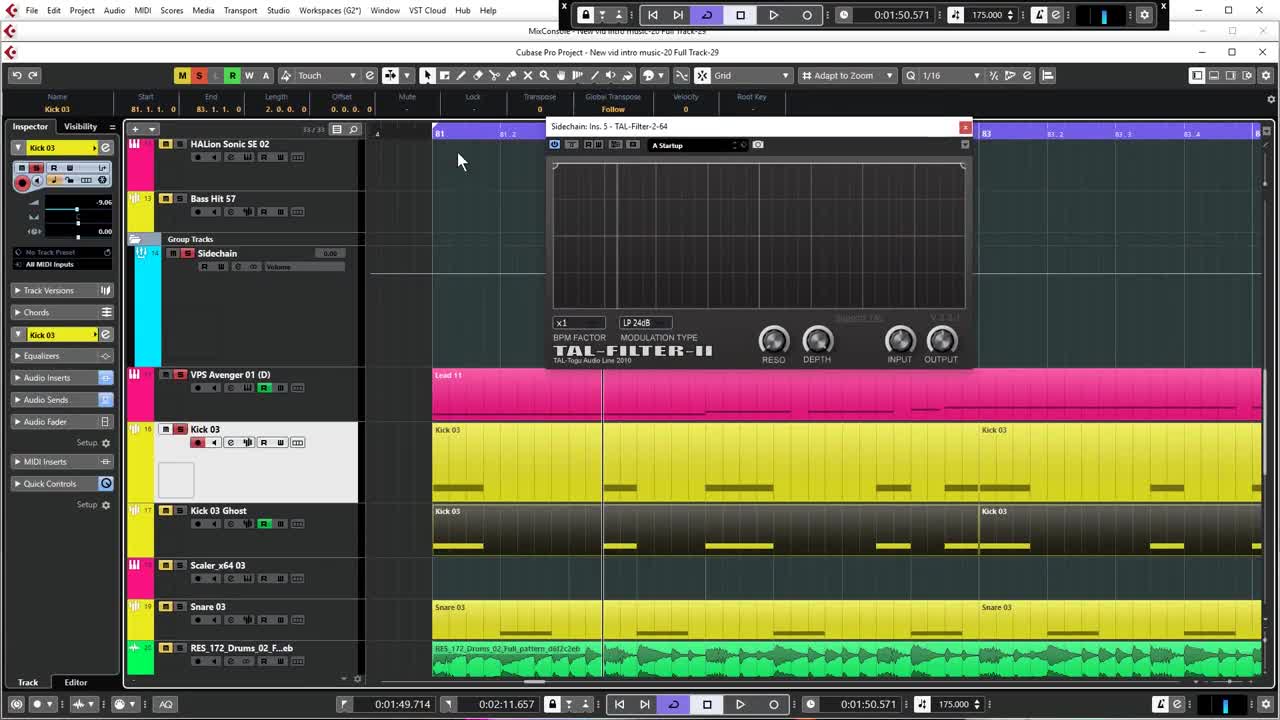Viewport: 1280px width, 720px height.
Task: Select the Mute X tool
Action: 528,75
